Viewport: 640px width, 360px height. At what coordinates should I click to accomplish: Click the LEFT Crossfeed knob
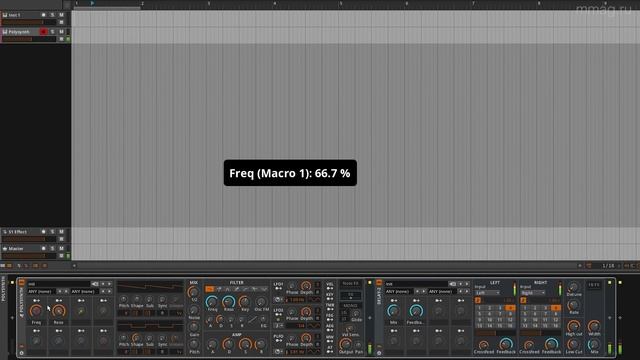(484, 345)
